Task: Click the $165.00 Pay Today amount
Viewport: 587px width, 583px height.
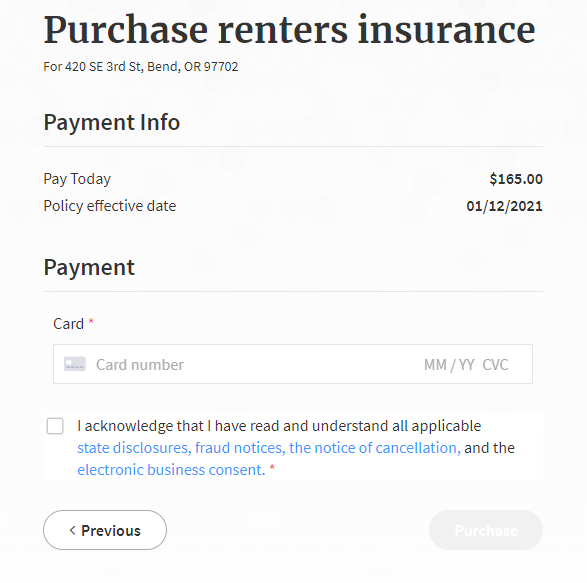Action: coord(516,179)
